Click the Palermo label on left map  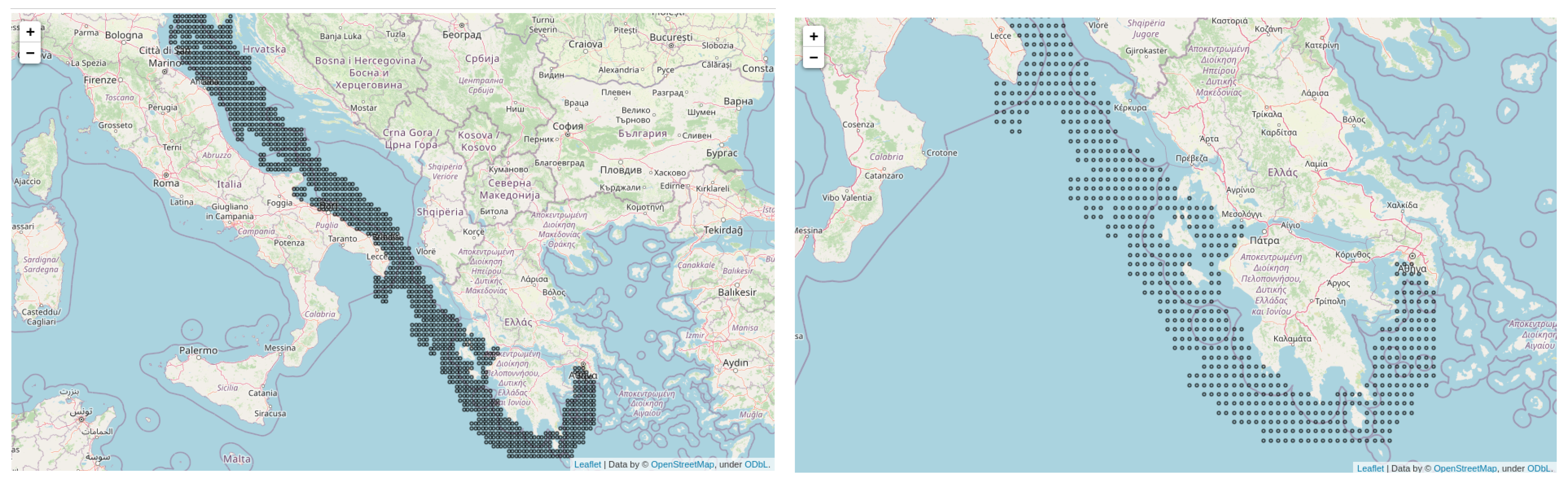click(198, 351)
